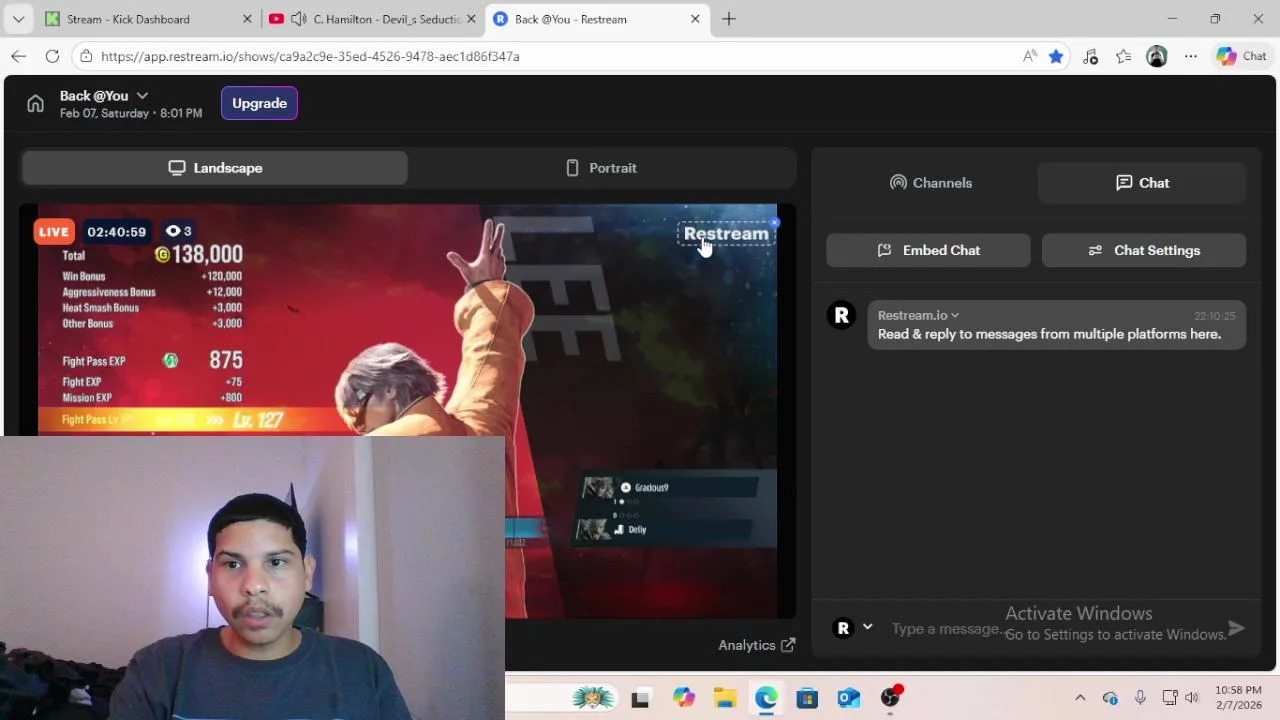Open Favorites list icon

coord(1124,56)
